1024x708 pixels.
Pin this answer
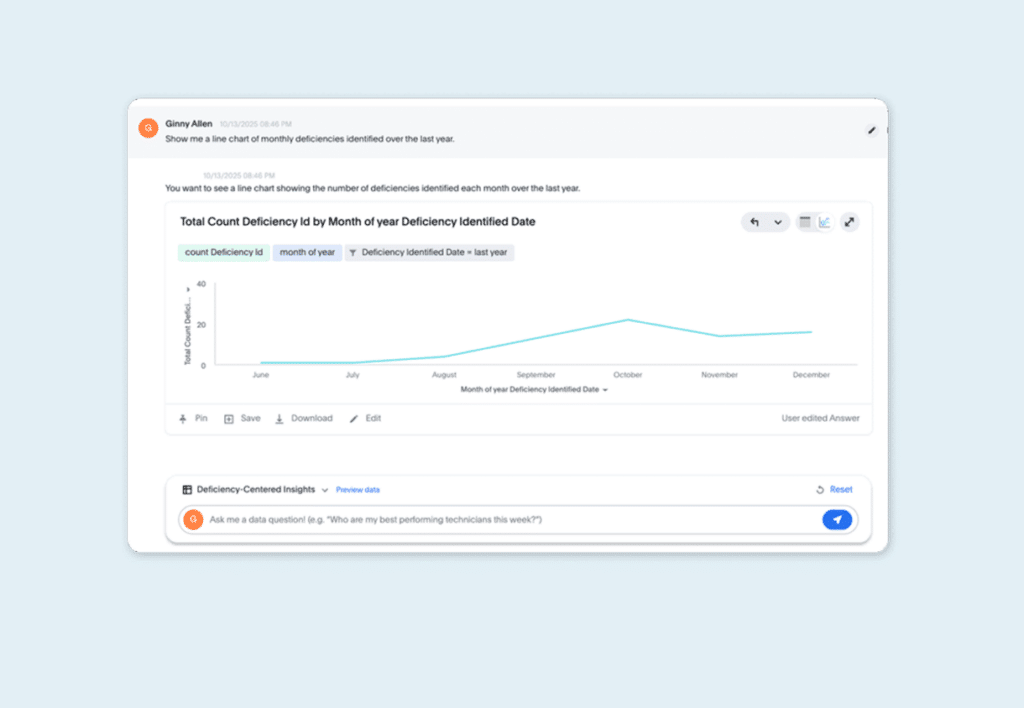coord(193,418)
